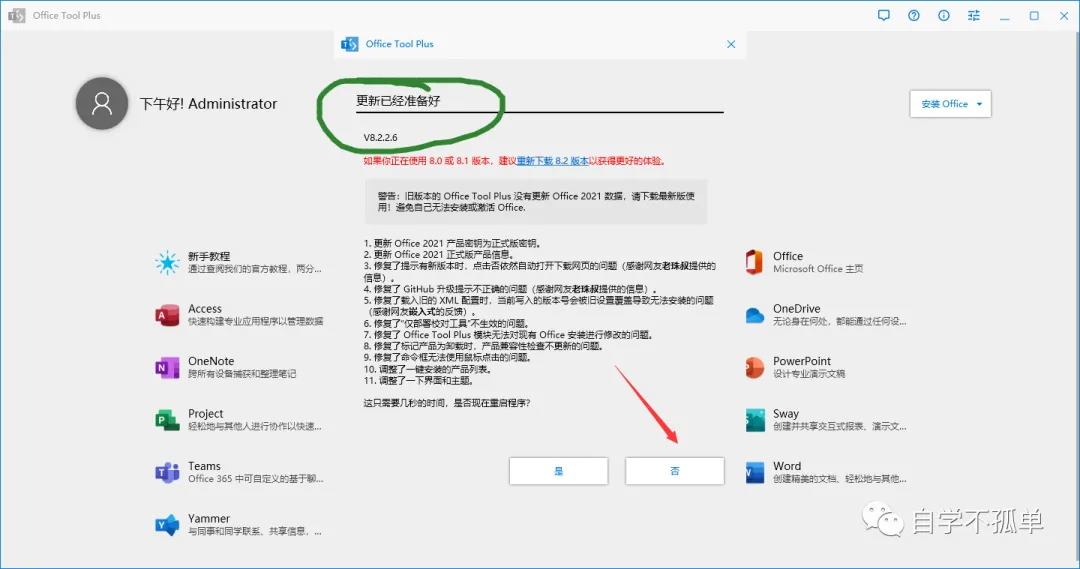The image size is (1080, 569).
Task: Open the about info icon
Action: click(944, 15)
